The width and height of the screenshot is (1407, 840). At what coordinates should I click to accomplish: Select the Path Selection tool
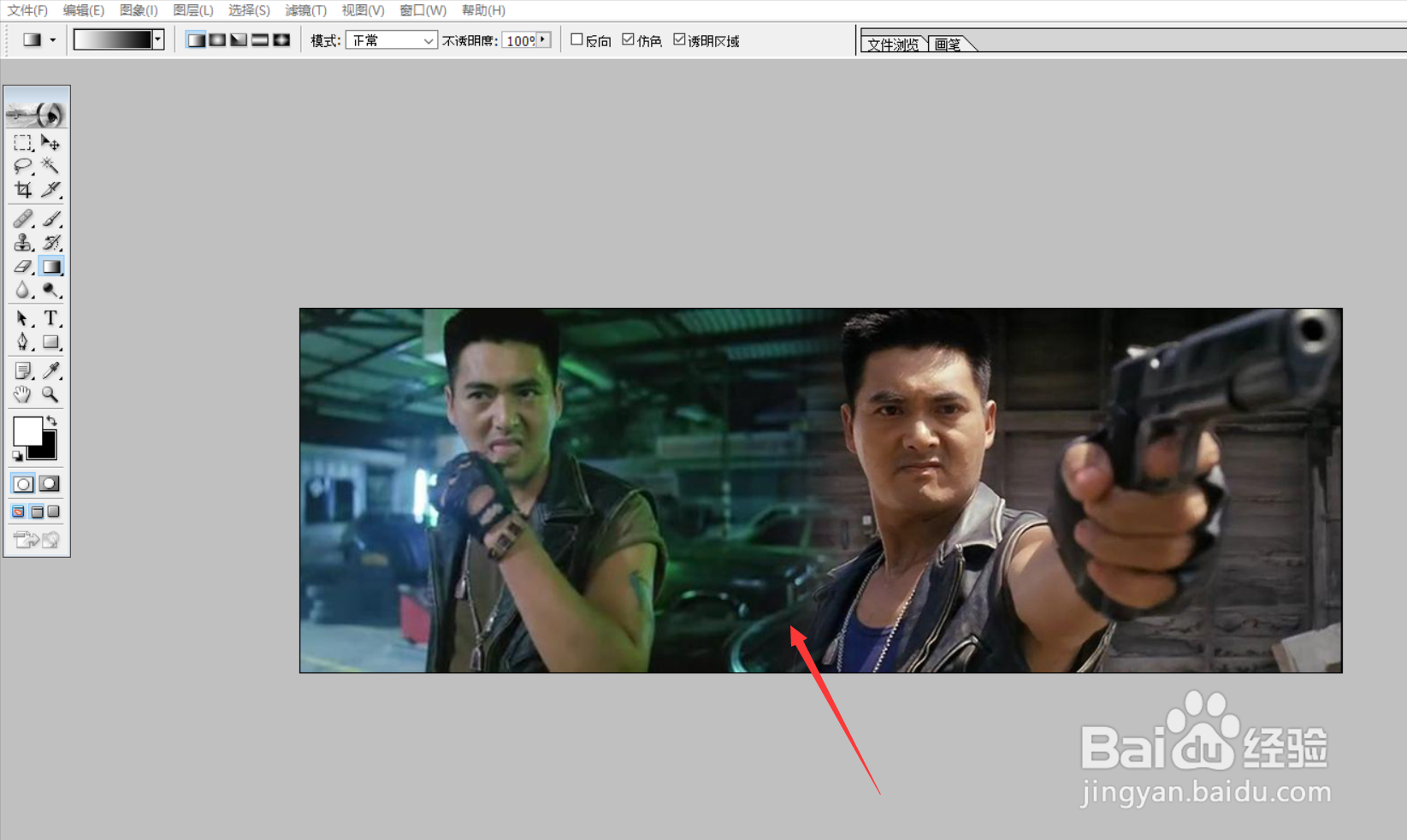tap(23, 319)
